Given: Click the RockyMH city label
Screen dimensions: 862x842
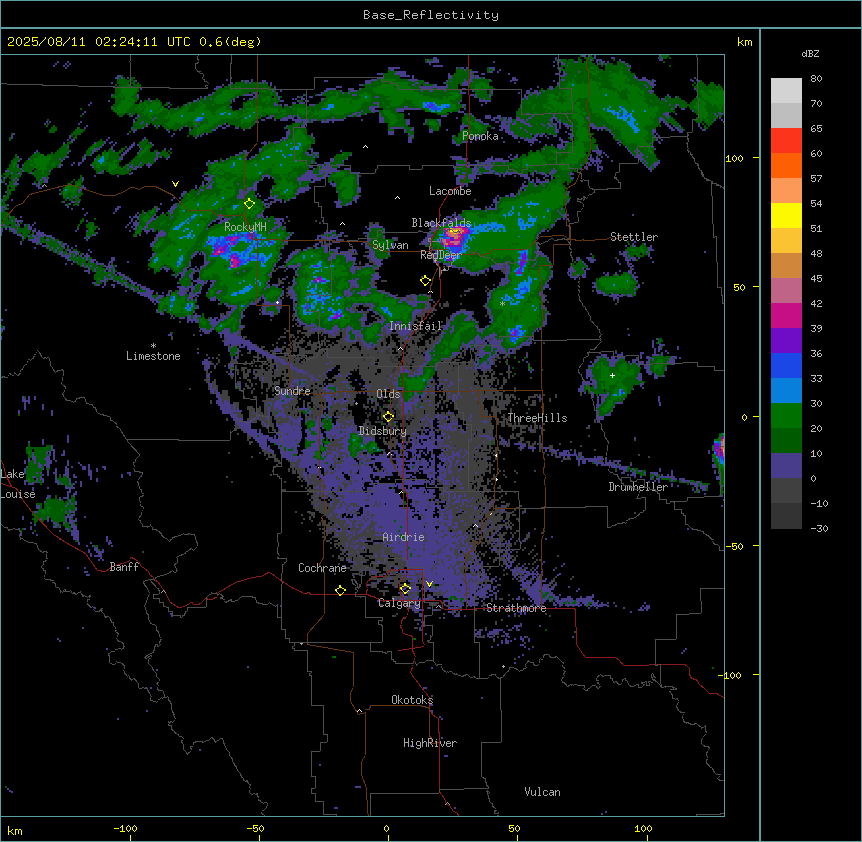Looking at the screenshot, I should pos(245,227).
